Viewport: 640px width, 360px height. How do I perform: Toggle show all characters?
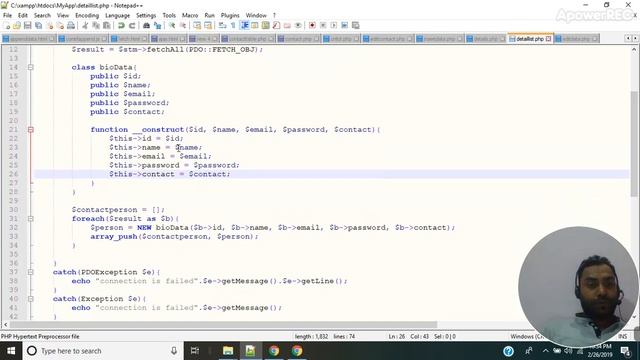point(233,25)
